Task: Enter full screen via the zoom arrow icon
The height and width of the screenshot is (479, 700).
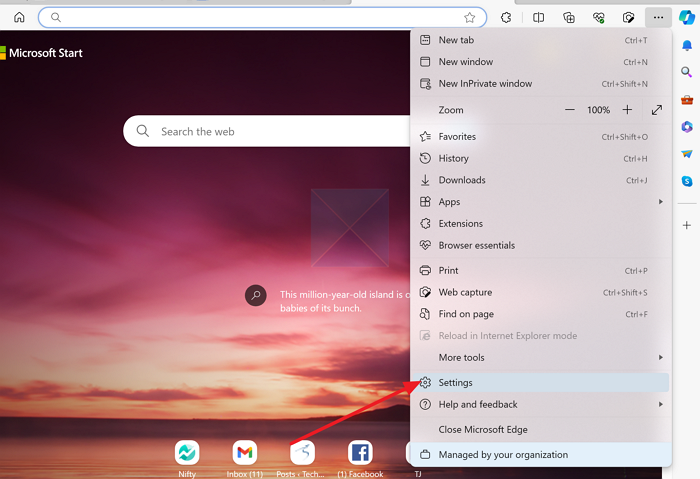Action: tap(657, 110)
